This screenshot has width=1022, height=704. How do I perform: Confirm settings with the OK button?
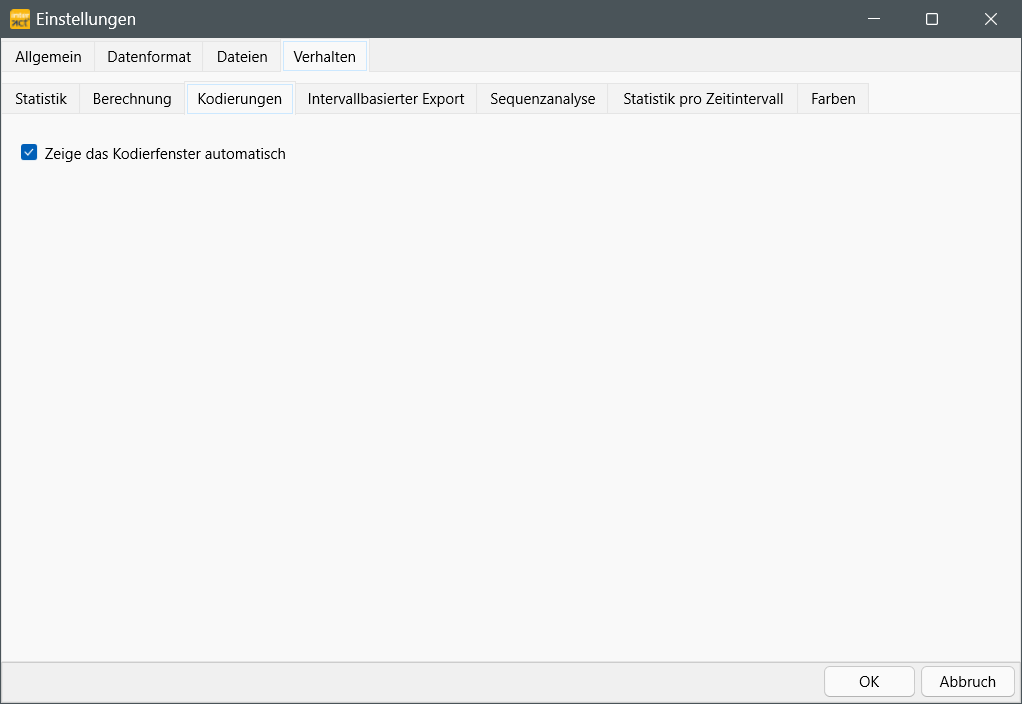pos(869,681)
